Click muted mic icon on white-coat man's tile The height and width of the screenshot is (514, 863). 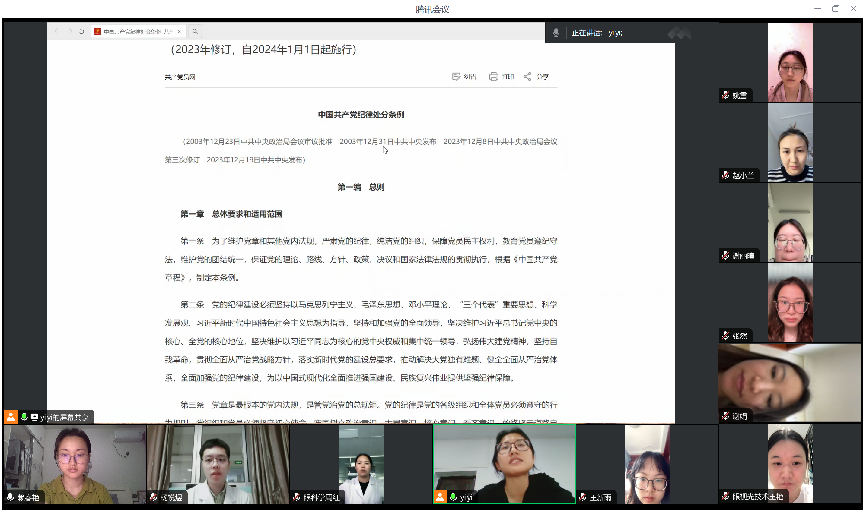(x=154, y=497)
